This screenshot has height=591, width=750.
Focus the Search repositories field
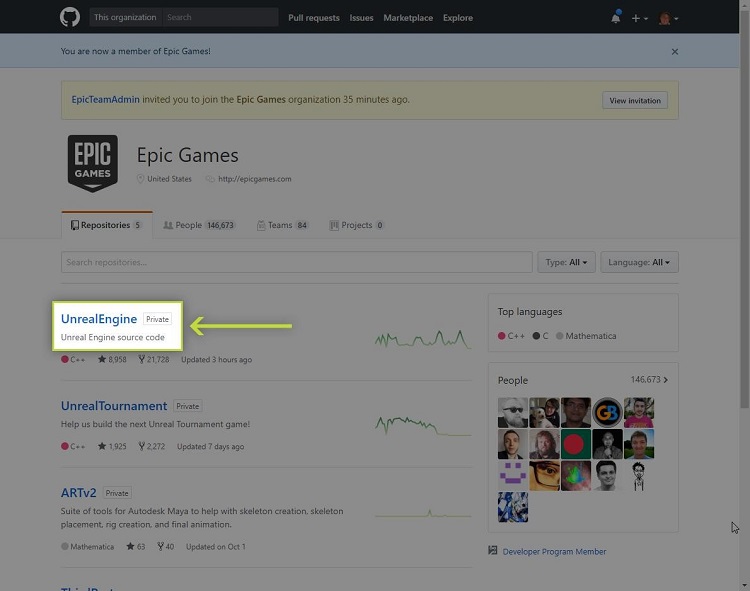pos(297,262)
